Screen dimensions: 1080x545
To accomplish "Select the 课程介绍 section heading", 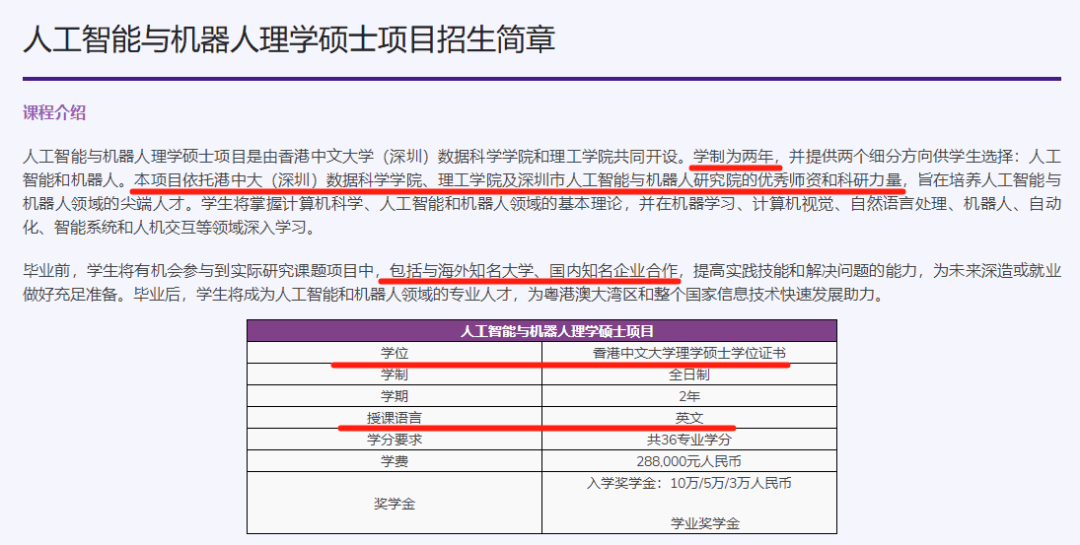I will 54,113.
